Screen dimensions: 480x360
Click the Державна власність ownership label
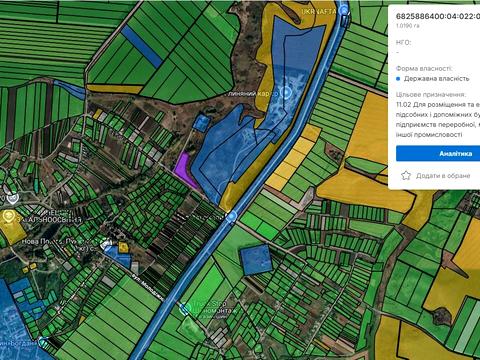[436, 79]
